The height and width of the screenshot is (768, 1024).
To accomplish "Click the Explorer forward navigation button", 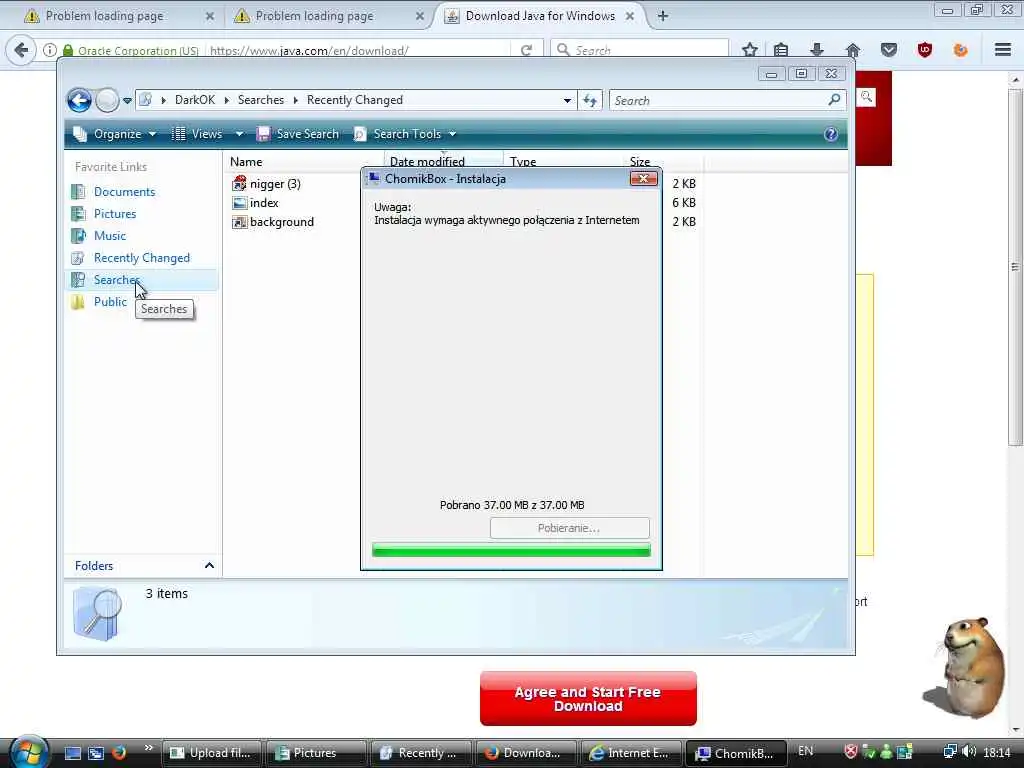I will 106,101.
